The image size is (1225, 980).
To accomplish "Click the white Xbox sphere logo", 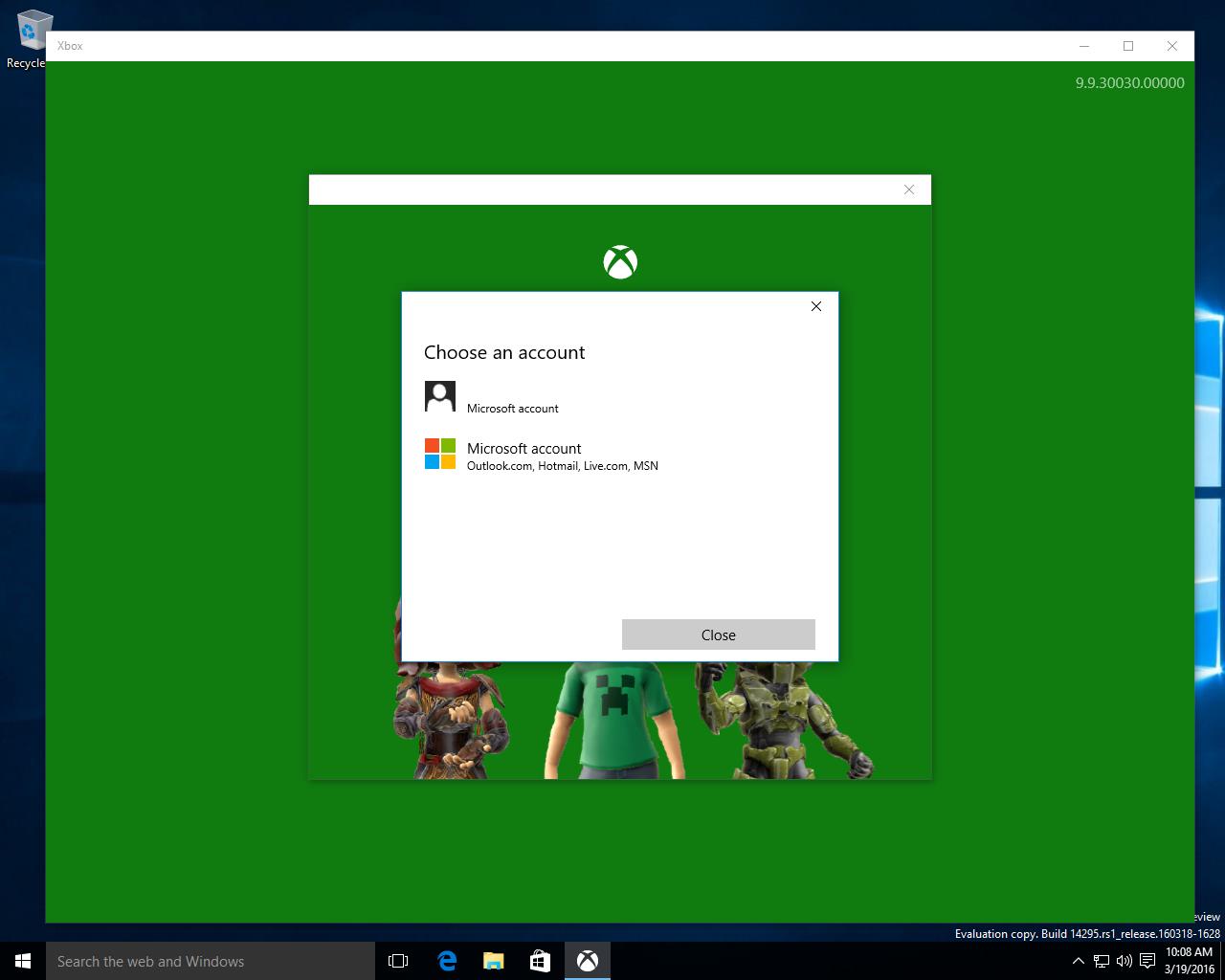I will click(x=620, y=262).
